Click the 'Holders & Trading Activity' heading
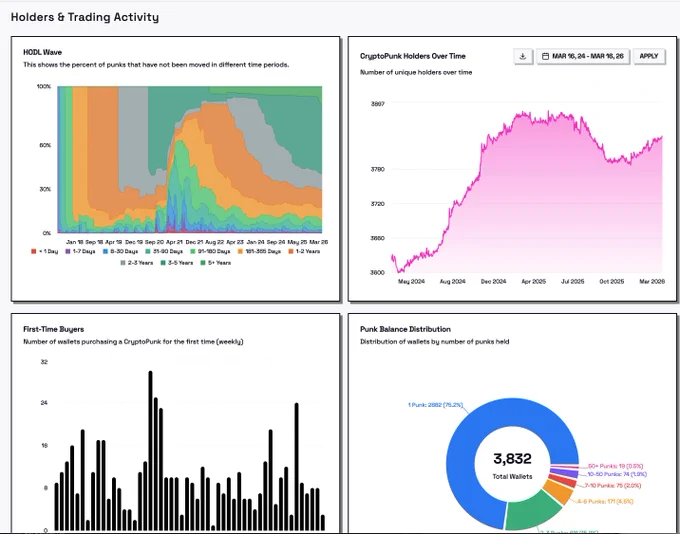The image size is (680, 534). 85,17
